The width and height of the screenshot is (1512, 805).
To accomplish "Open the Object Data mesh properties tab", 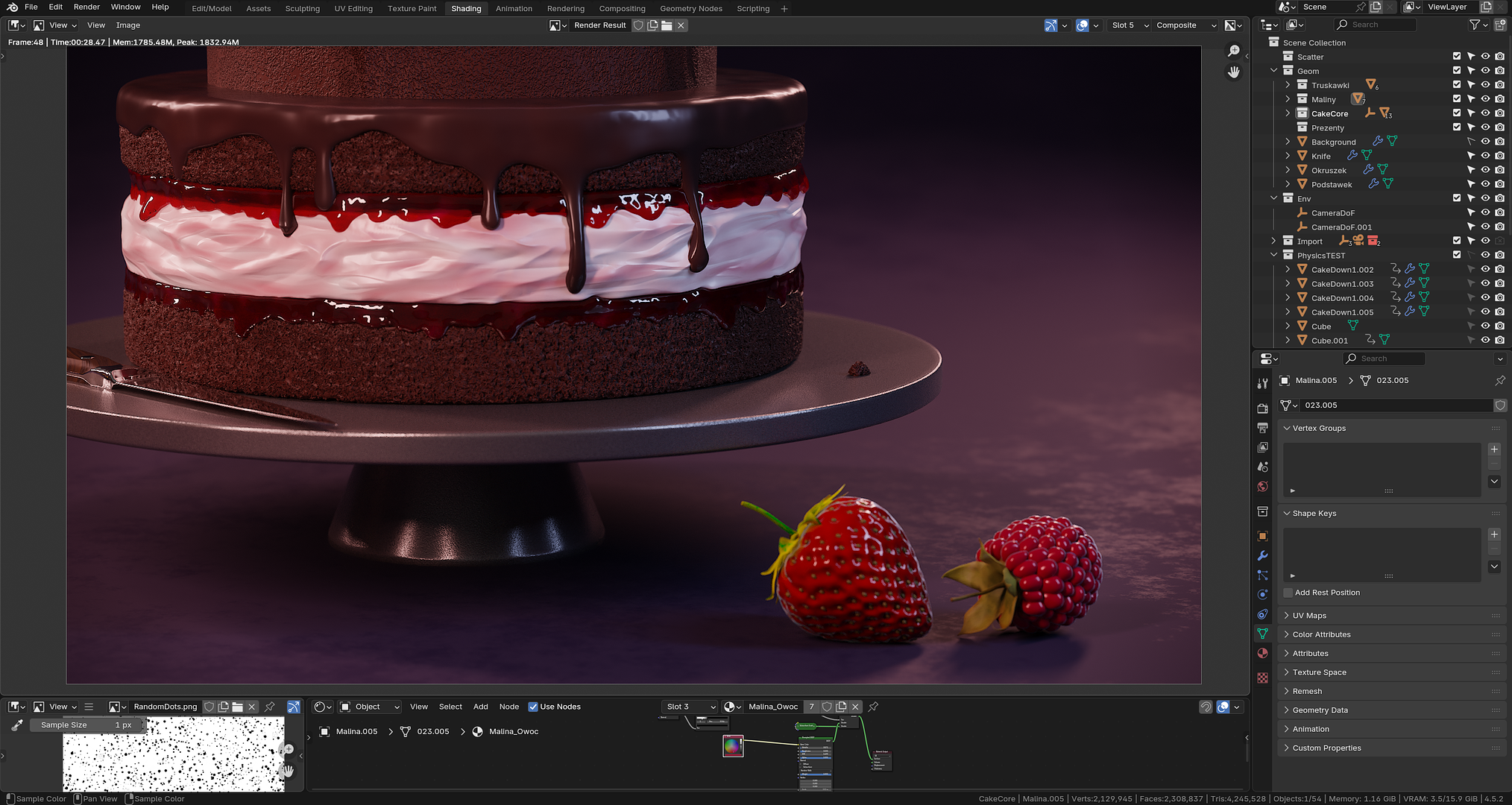I will click(1262, 634).
